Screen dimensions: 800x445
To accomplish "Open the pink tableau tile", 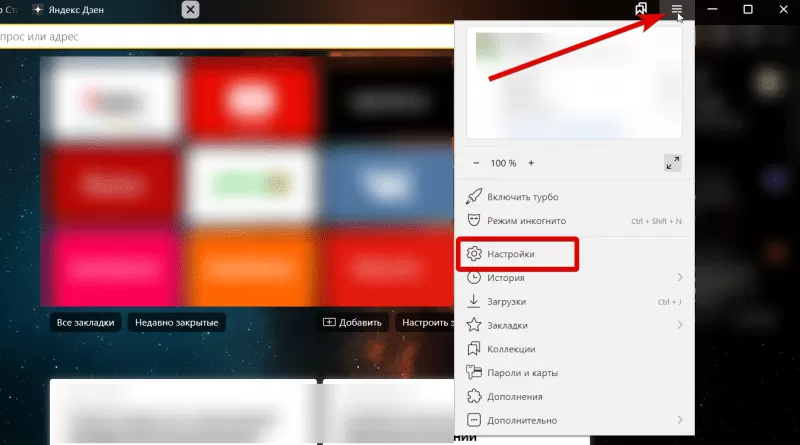I will [x=113, y=268].
